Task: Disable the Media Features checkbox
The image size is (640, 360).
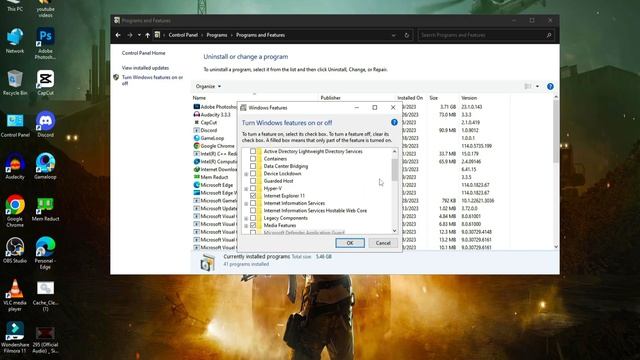Action: tap(253, 225)
